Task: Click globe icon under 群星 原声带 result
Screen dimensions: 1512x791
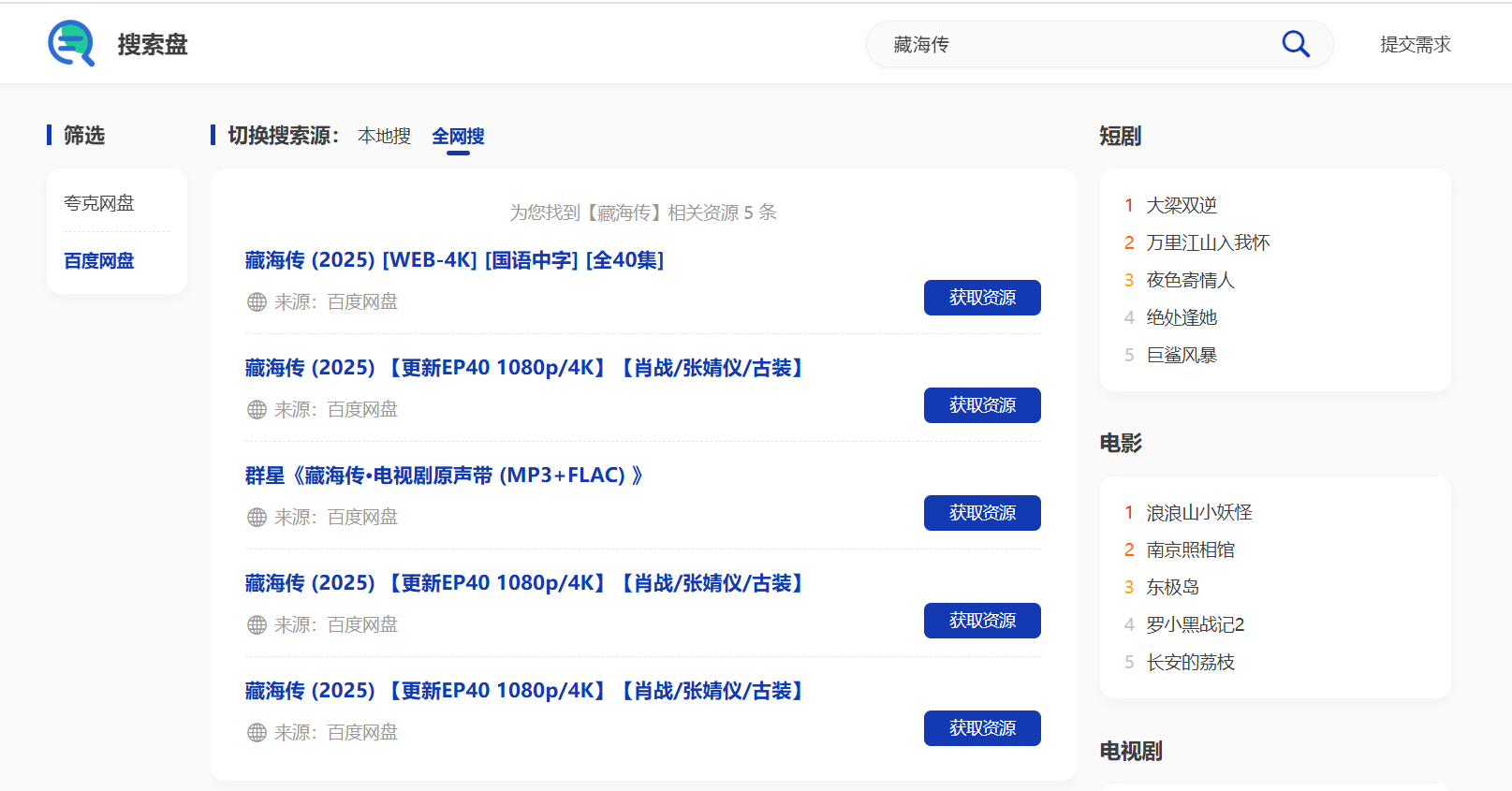Action: [x=257, y=518]
